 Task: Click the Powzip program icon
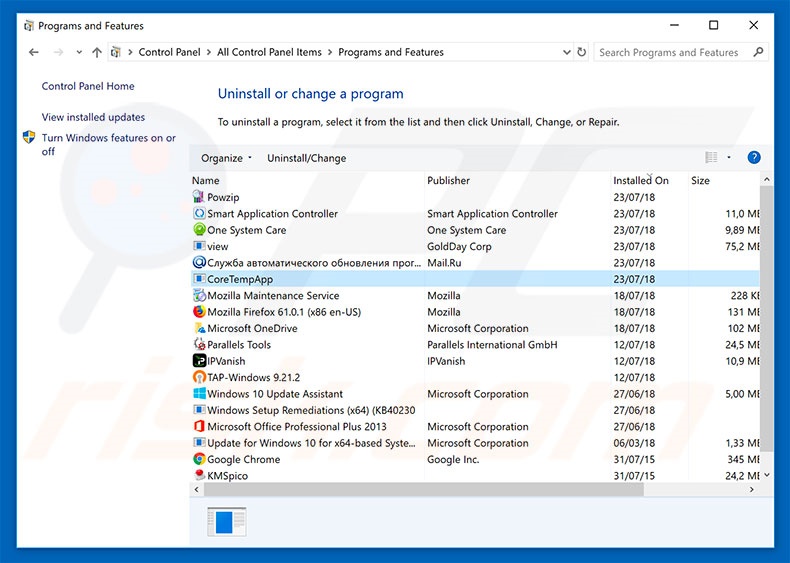tap(199, 197)
